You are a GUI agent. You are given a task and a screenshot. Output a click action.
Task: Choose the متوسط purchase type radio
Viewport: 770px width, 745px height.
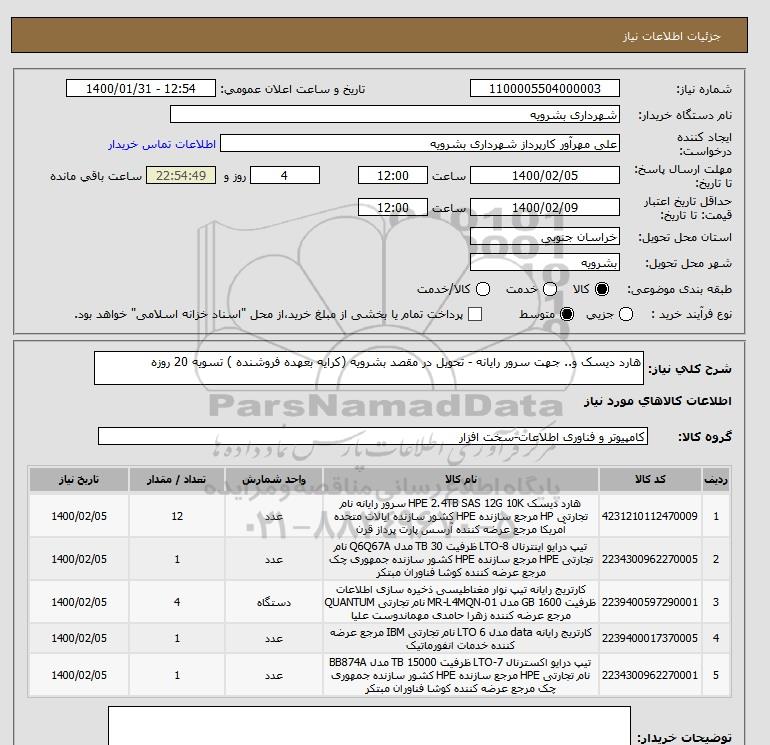tap(567, 314)
